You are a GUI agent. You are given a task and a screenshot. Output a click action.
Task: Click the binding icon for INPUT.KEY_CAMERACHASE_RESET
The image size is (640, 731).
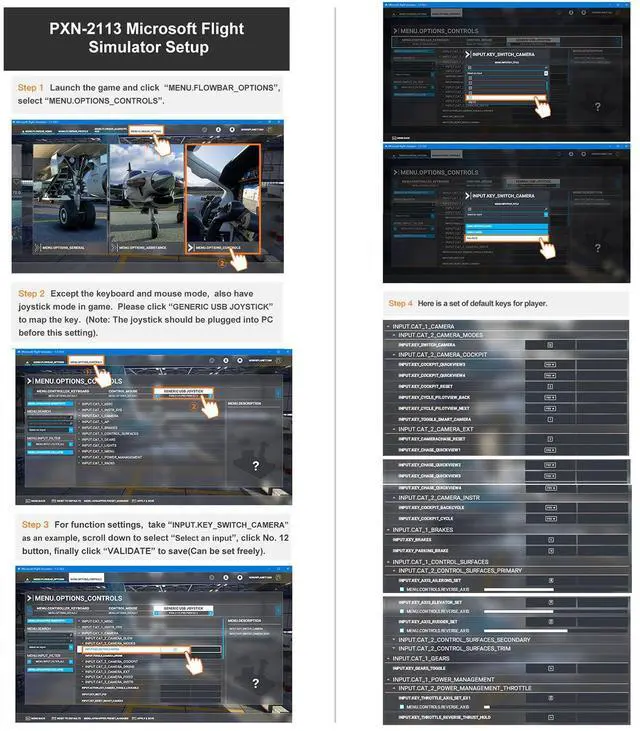(550, 439)
